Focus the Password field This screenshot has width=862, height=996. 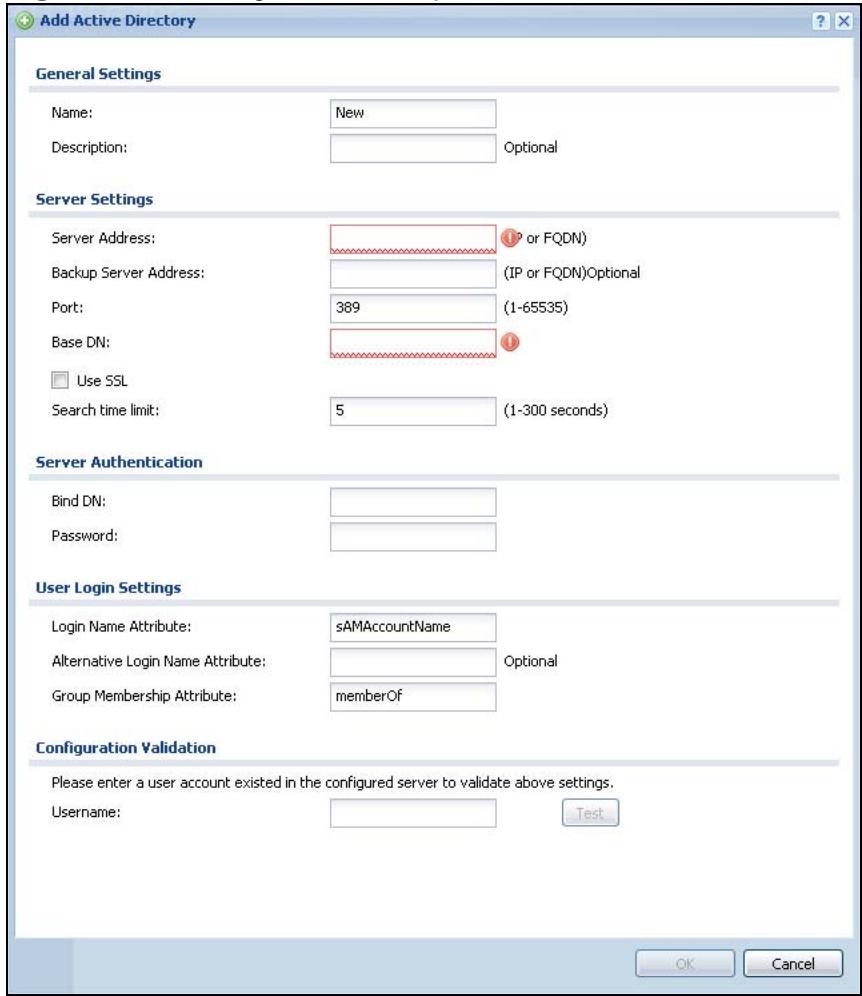coord(413,537)
